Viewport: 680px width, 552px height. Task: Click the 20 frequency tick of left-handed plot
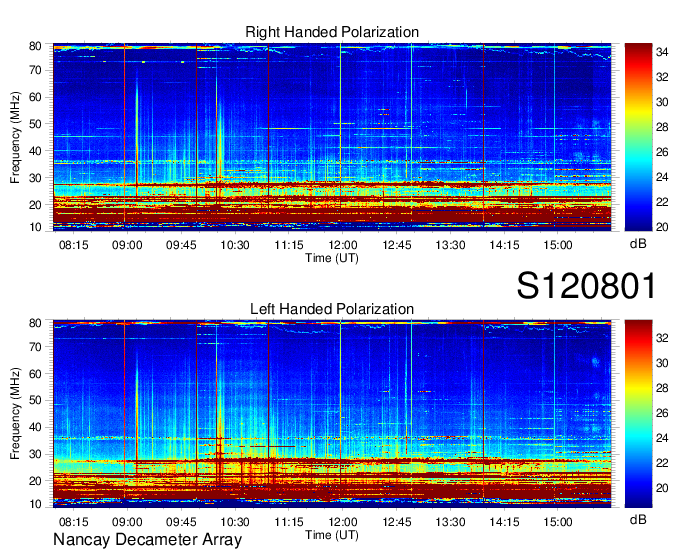35,481
